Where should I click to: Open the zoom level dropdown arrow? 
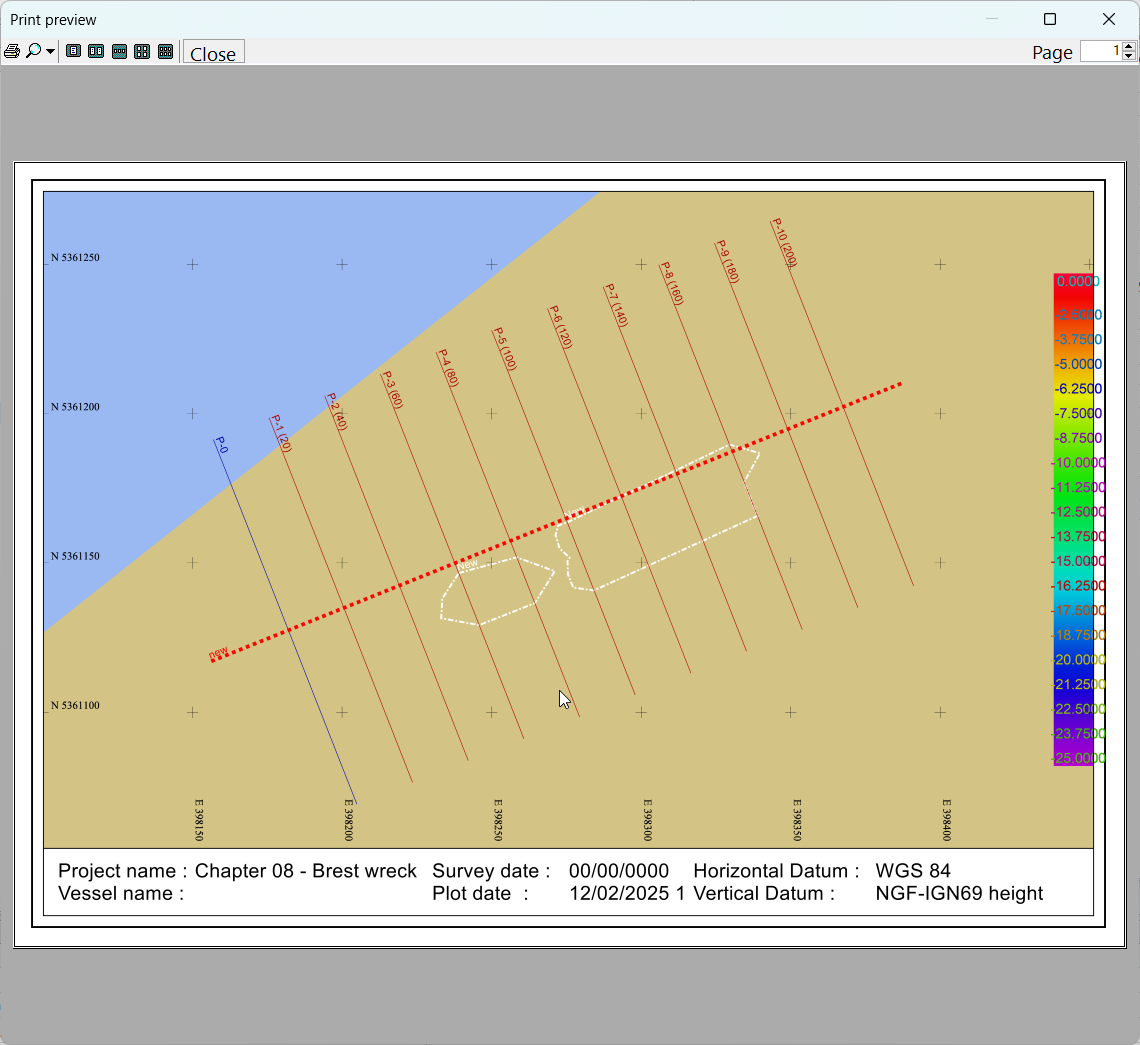(50, 52)
